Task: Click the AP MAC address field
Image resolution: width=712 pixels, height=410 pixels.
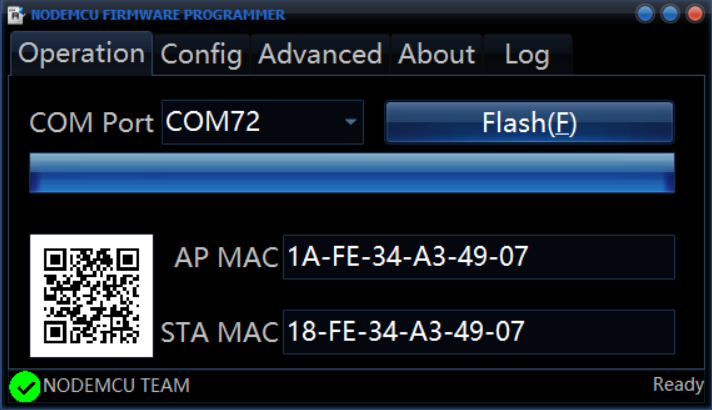Action: point(478,257)
